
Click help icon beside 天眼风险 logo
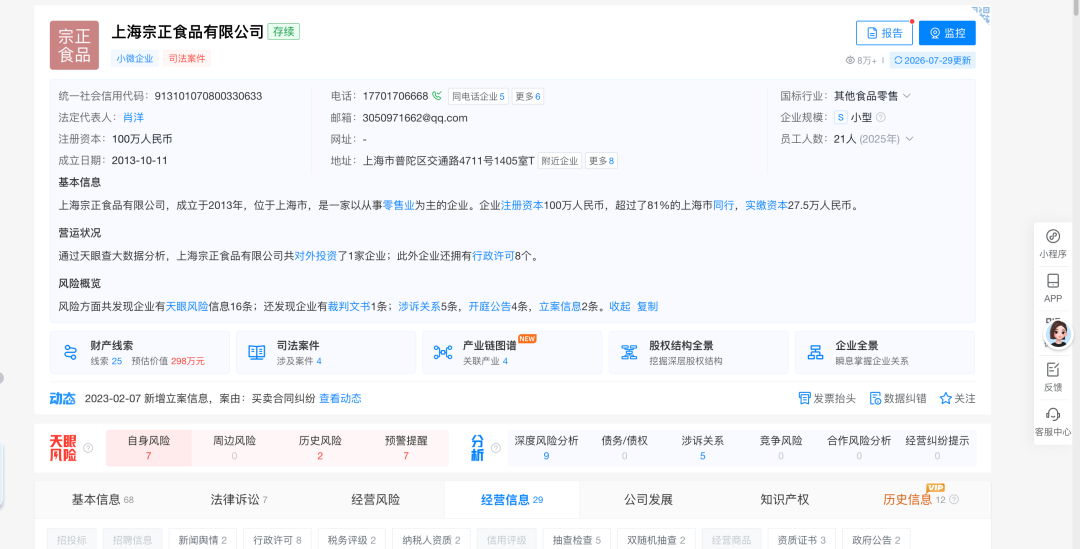click(x=88, y=448)
